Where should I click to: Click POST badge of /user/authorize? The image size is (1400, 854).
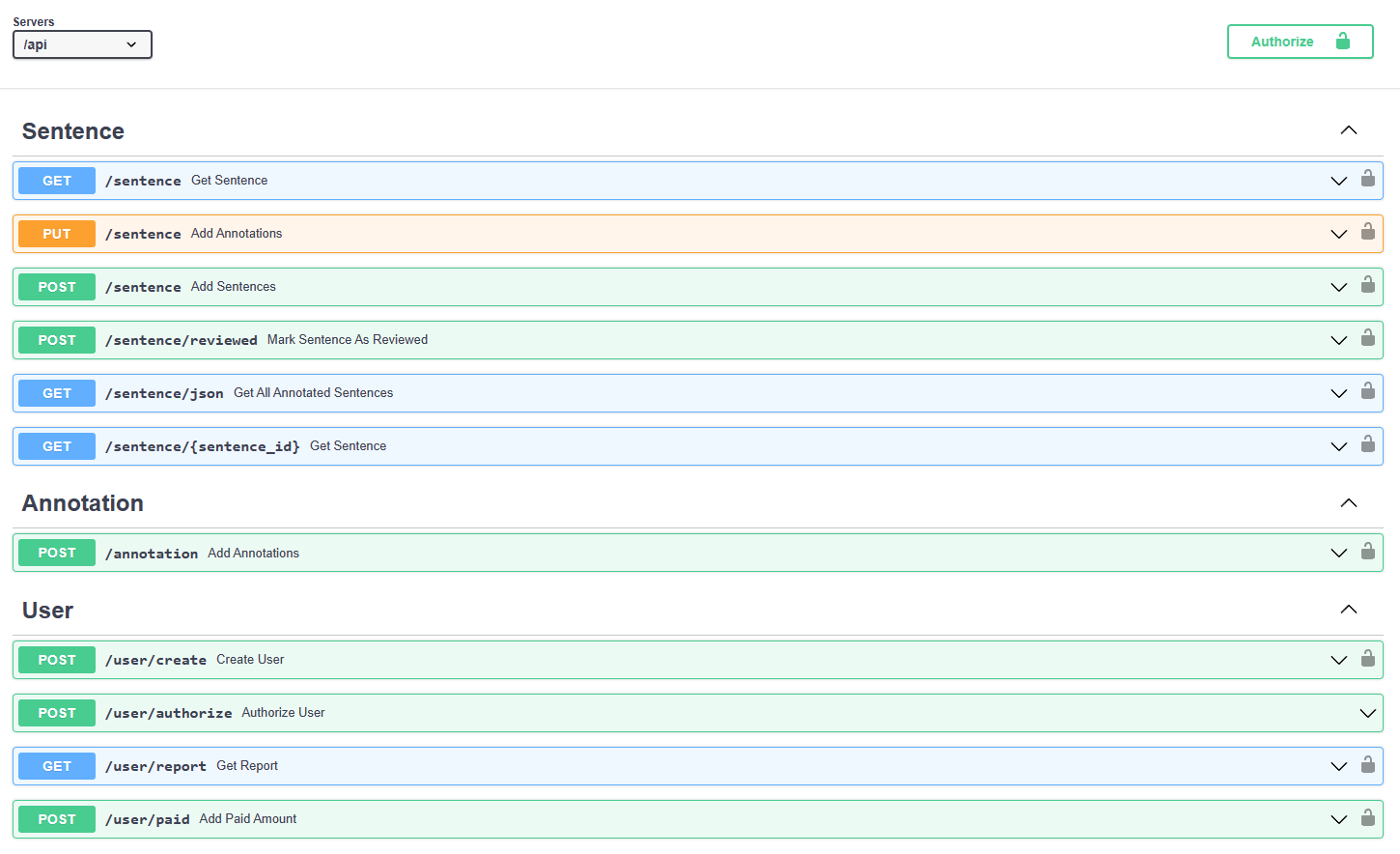57,713
